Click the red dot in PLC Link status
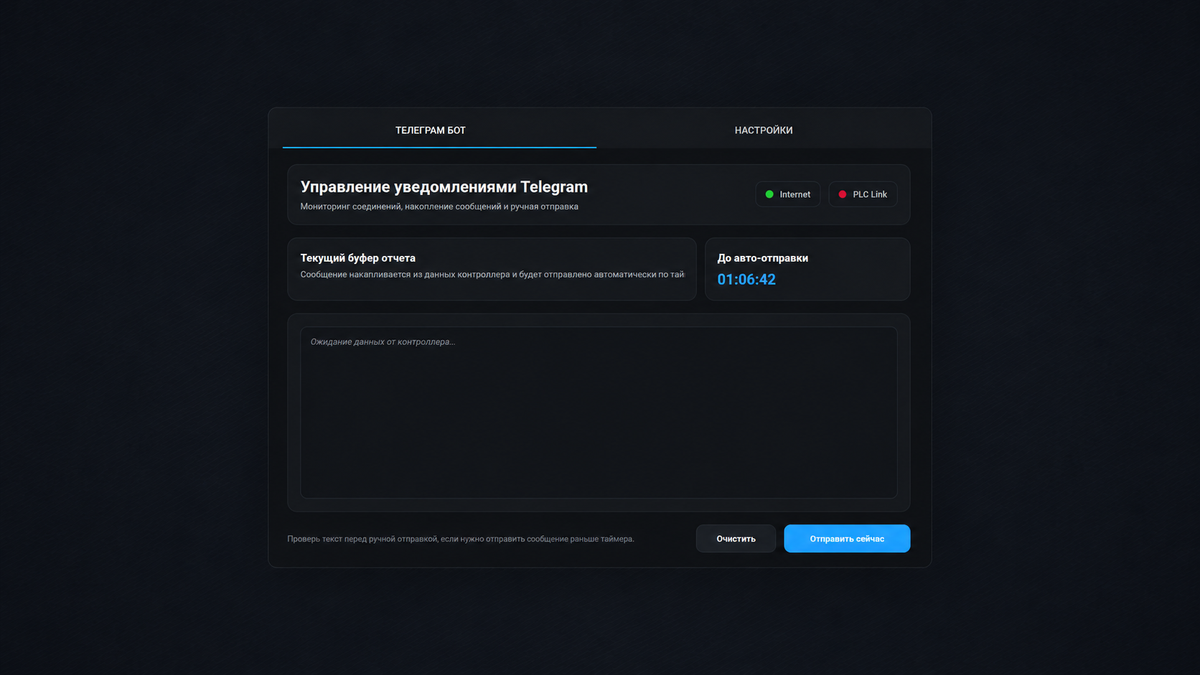 click(x=842, y=194)
